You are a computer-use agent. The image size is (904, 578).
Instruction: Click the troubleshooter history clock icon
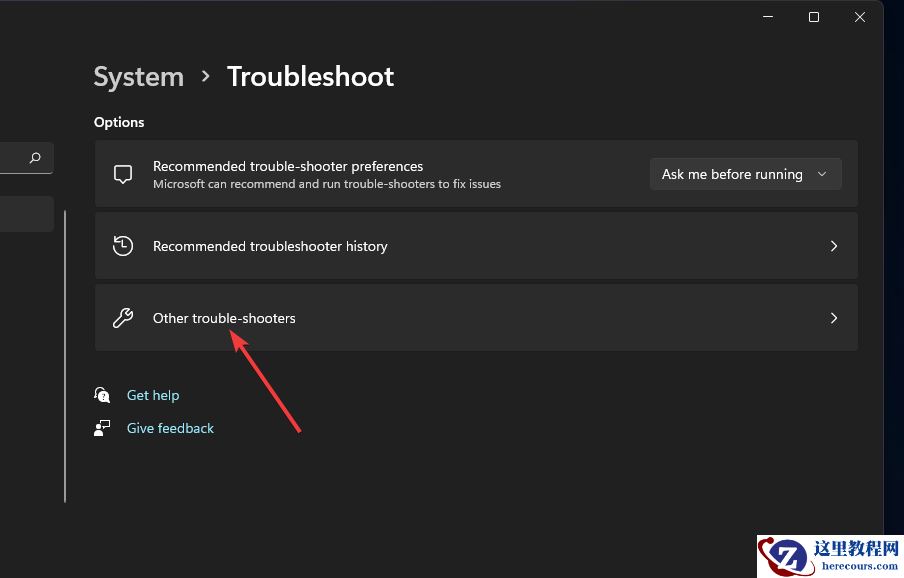[123, 246]
